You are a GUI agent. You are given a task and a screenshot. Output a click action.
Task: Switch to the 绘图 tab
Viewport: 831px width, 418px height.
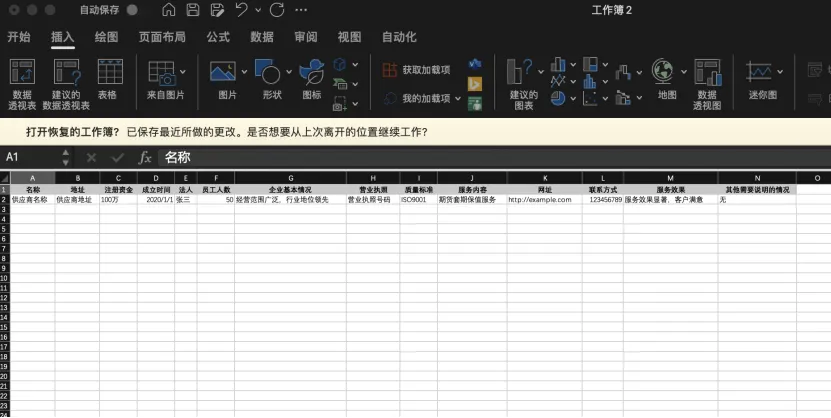[106, 37]
